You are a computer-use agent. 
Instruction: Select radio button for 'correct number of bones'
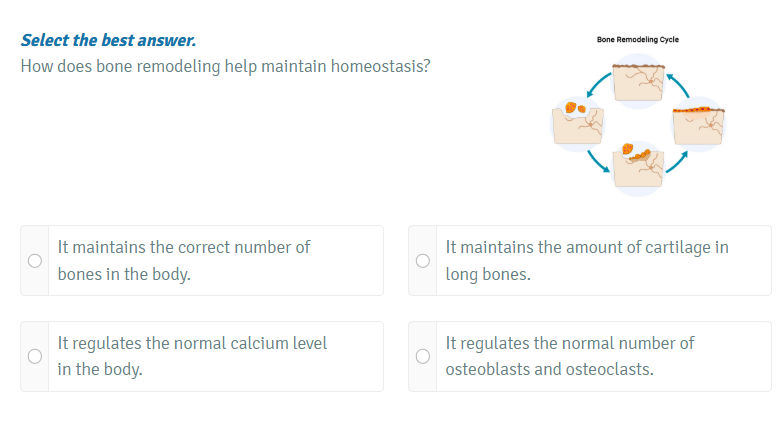(x=34, y=260)
